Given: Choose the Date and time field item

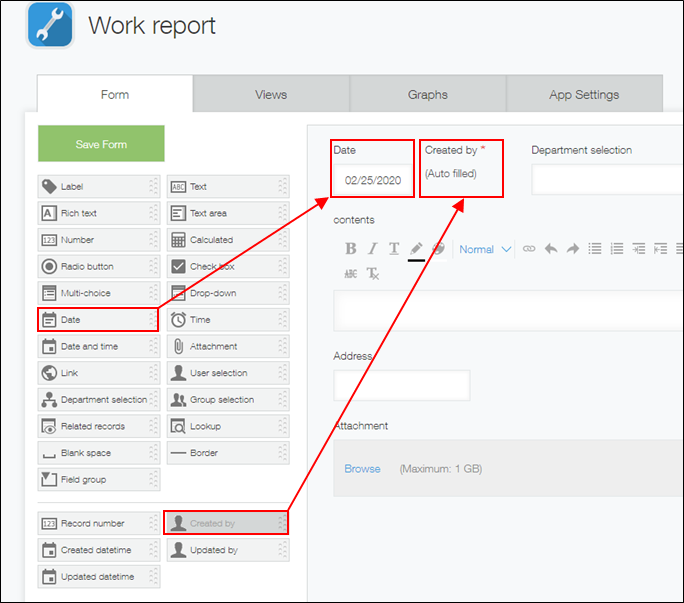Looking at the screenshot, I should (x=99, y=346).
